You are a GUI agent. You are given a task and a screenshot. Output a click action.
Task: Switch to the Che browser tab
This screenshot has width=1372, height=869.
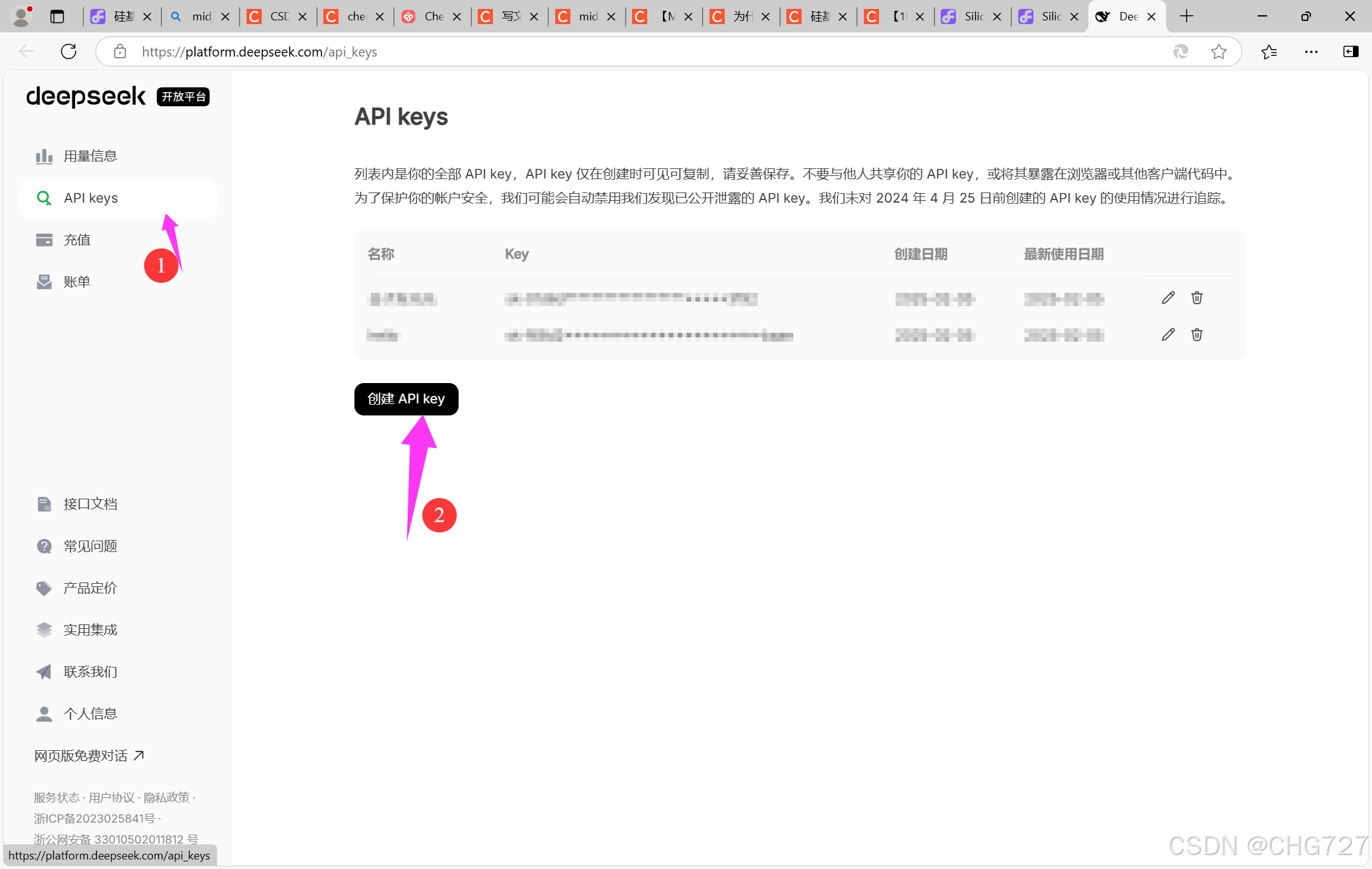(x=433, y=17)
